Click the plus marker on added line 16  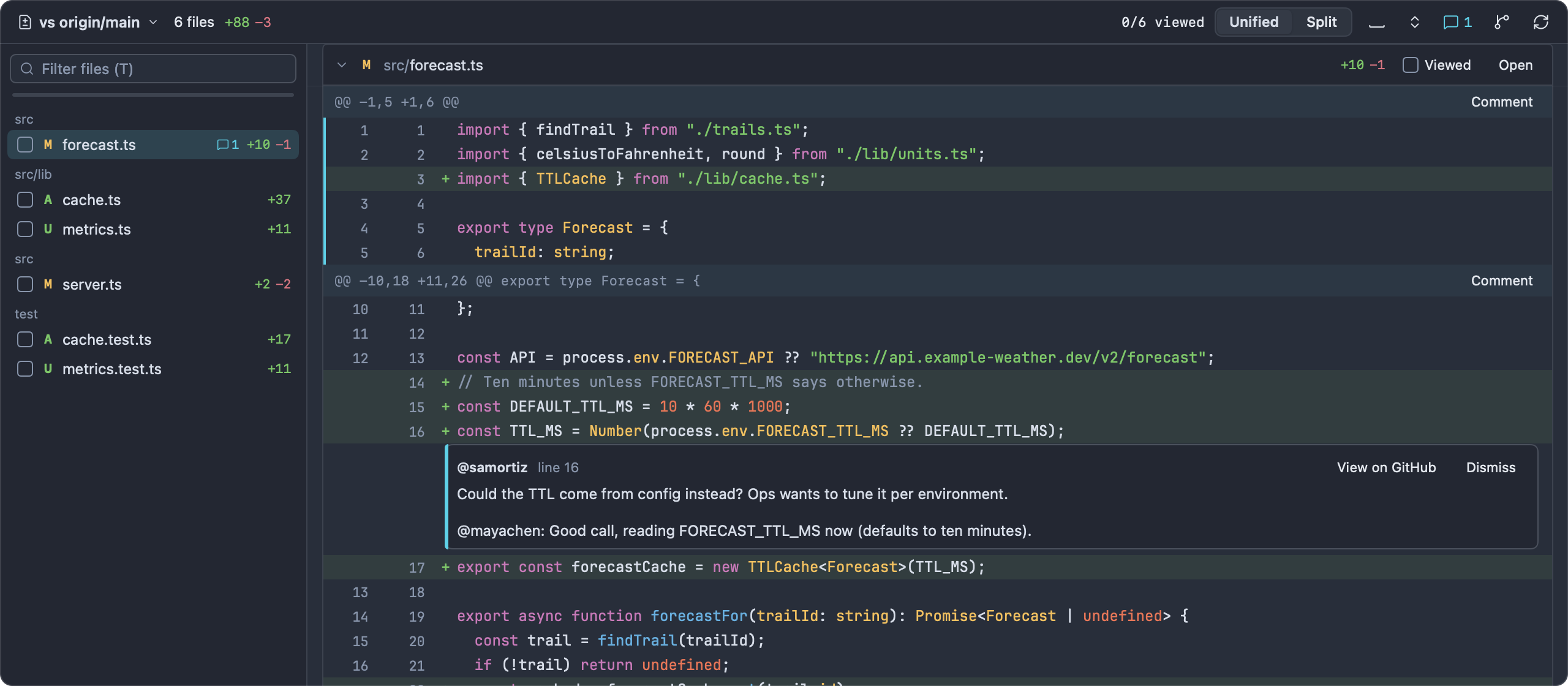point(445,431)
